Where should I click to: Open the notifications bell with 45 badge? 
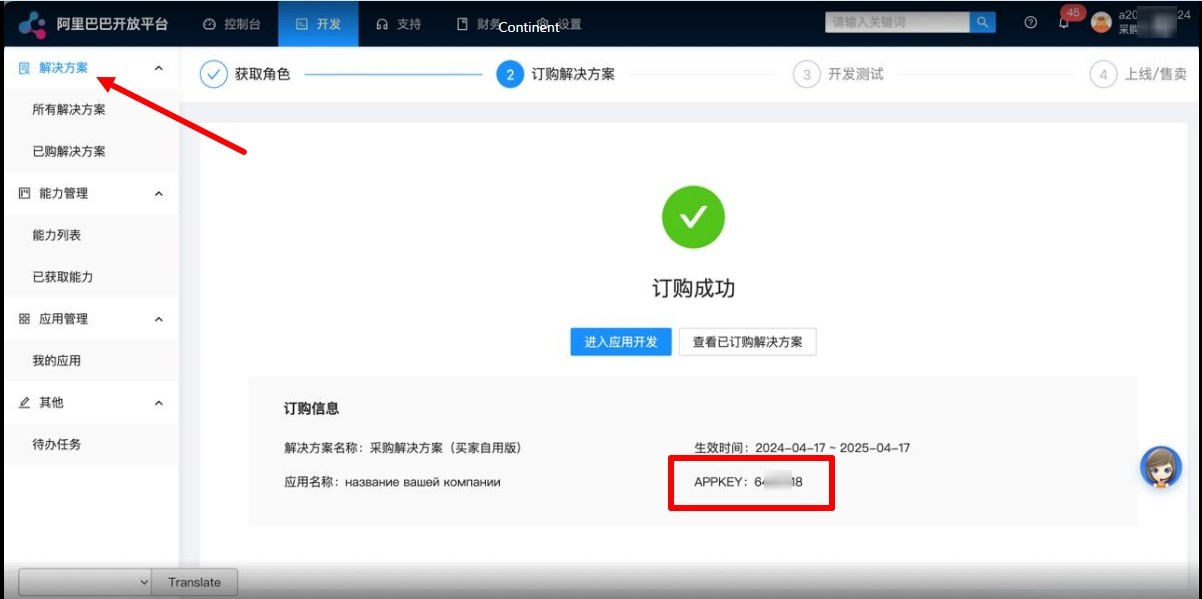point(1064,23)
